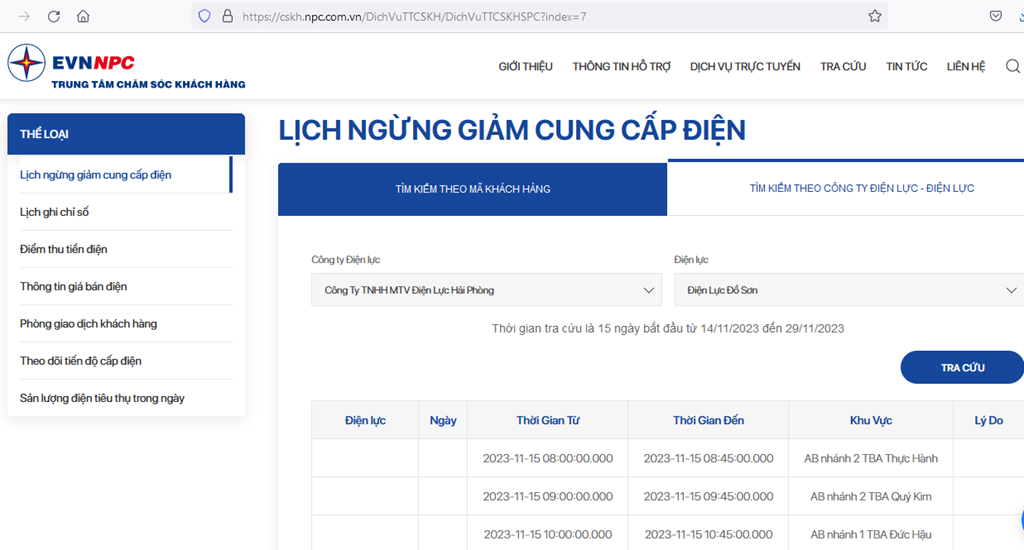Screen dimensions: 1024x550
Task: Click the TRA CỨU search button
Action: (x=962, y=367)
